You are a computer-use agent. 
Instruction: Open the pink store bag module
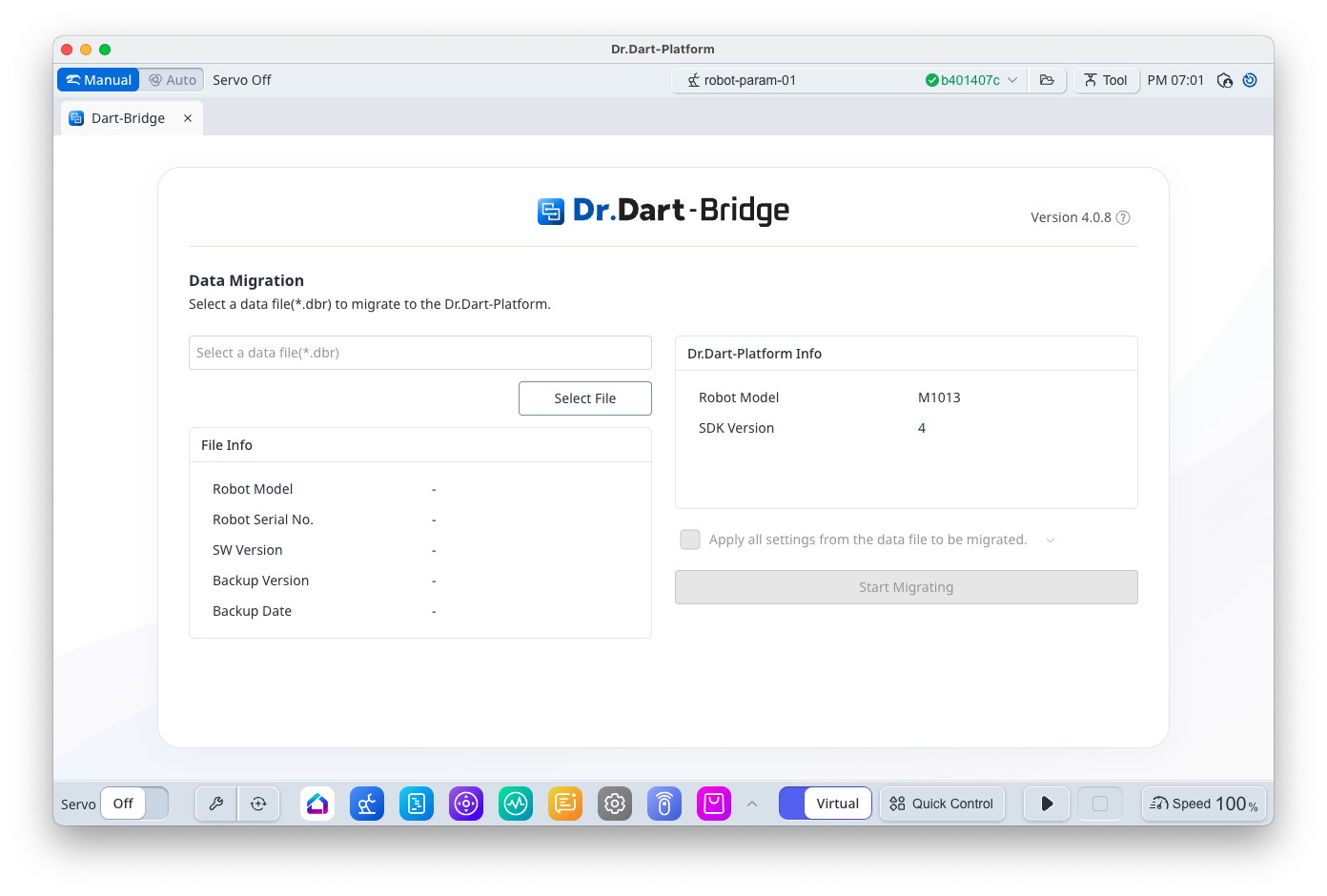(714, 804)
